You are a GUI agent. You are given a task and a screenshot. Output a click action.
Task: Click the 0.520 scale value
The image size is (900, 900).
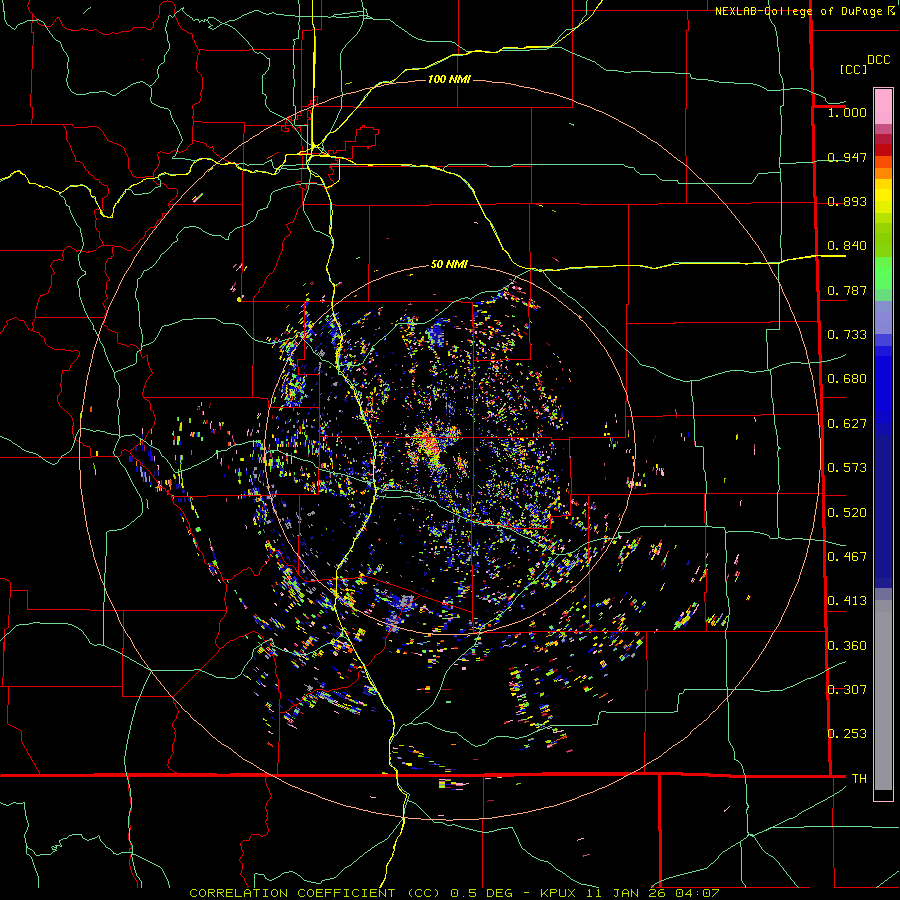(847, 513)
